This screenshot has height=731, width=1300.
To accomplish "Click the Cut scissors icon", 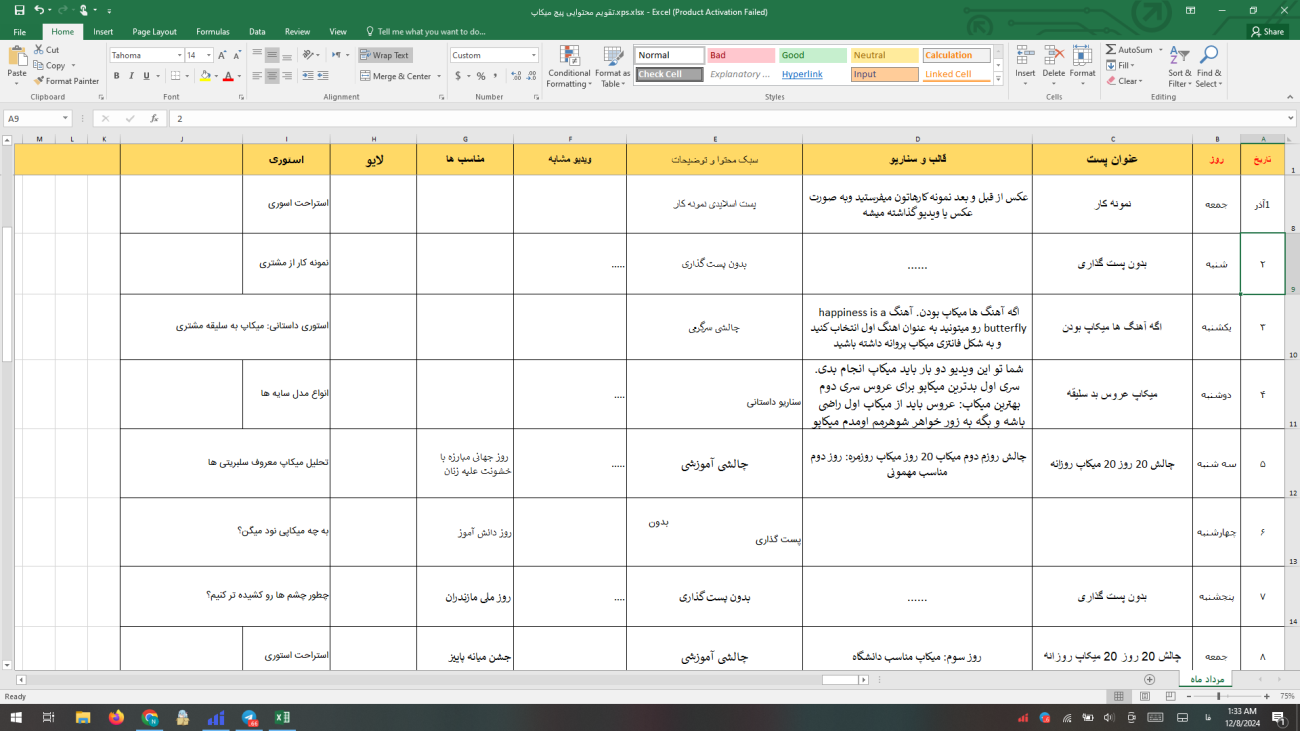I will [x=39, y=49].
